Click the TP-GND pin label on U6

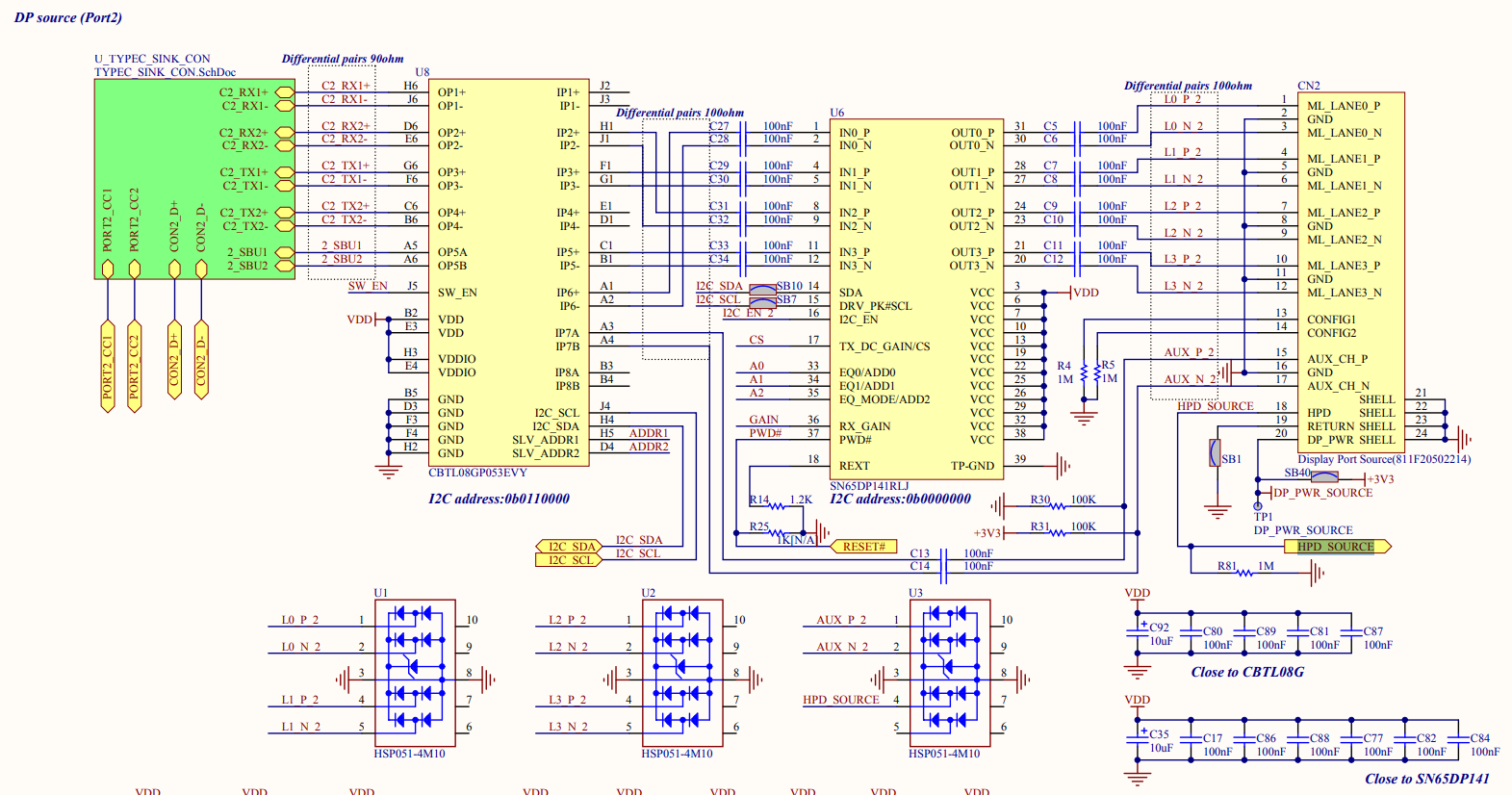click(x=972, y=466)
